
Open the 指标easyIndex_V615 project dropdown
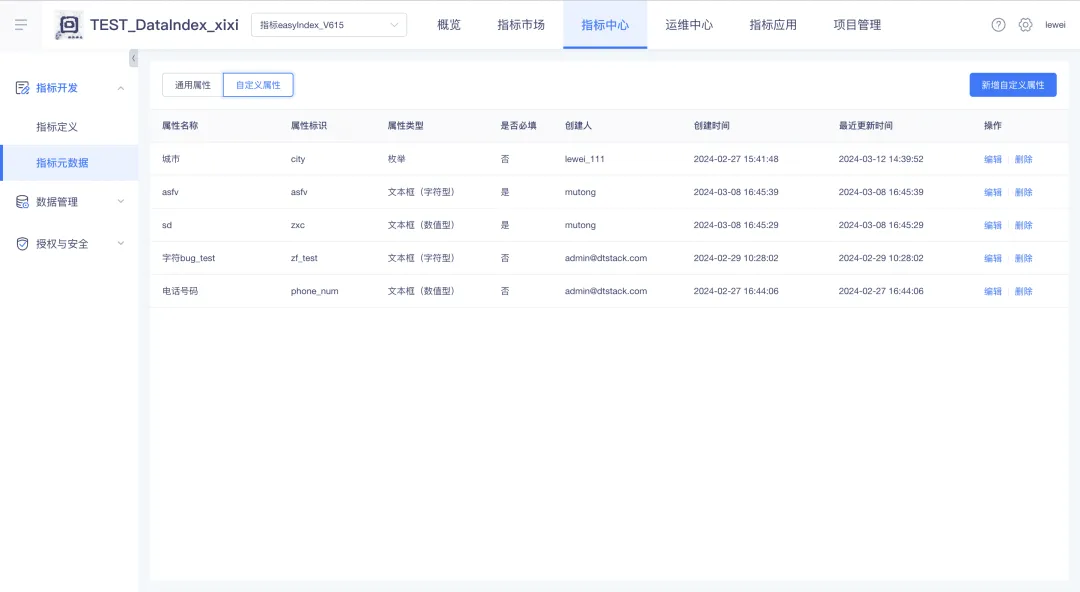pos(329,25)
